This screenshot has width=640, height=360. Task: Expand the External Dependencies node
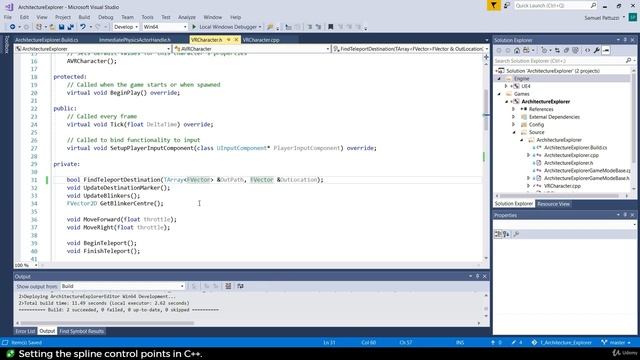pos(514,117)
